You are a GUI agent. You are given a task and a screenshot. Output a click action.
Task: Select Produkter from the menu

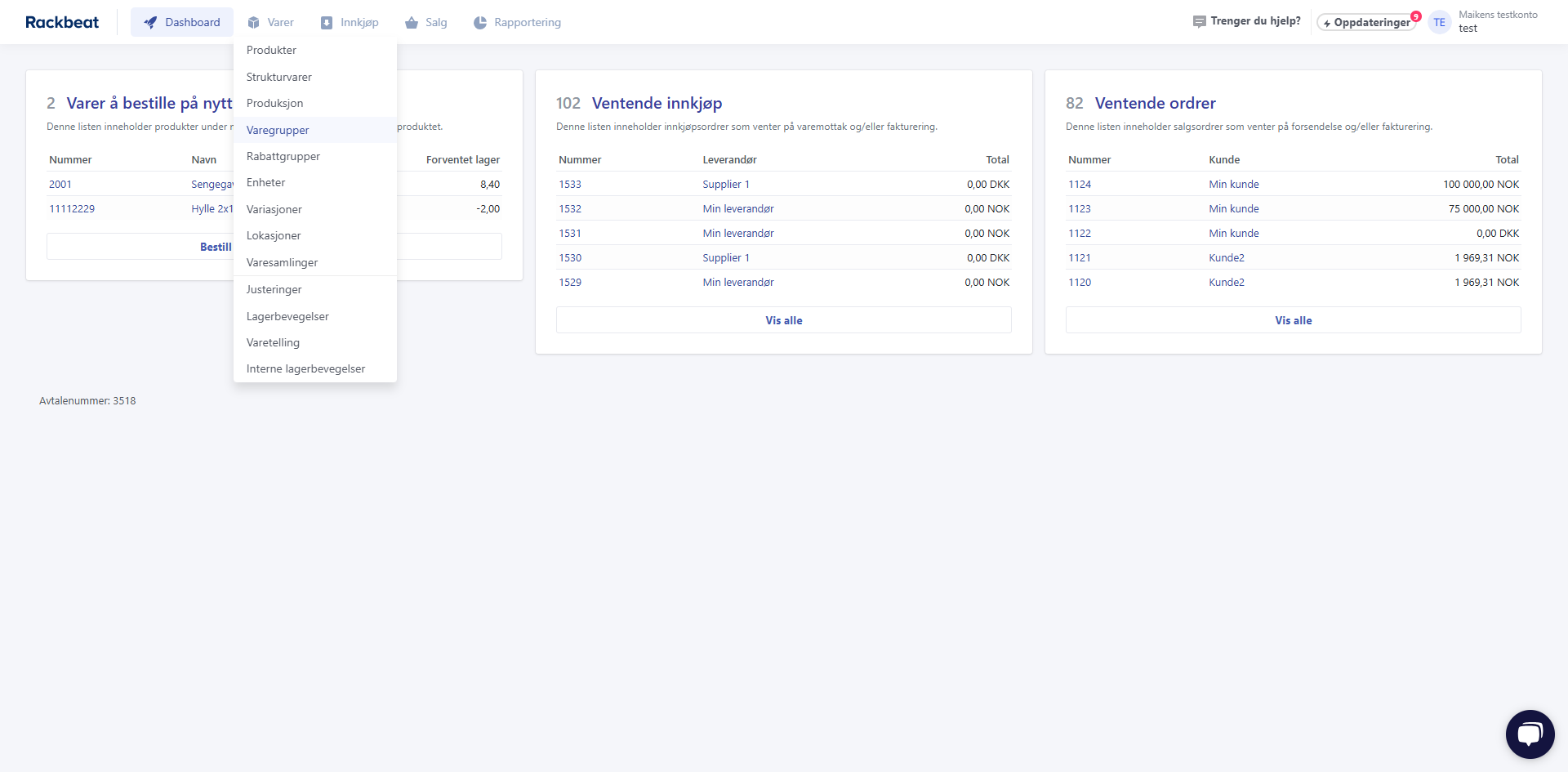point(315,50)
